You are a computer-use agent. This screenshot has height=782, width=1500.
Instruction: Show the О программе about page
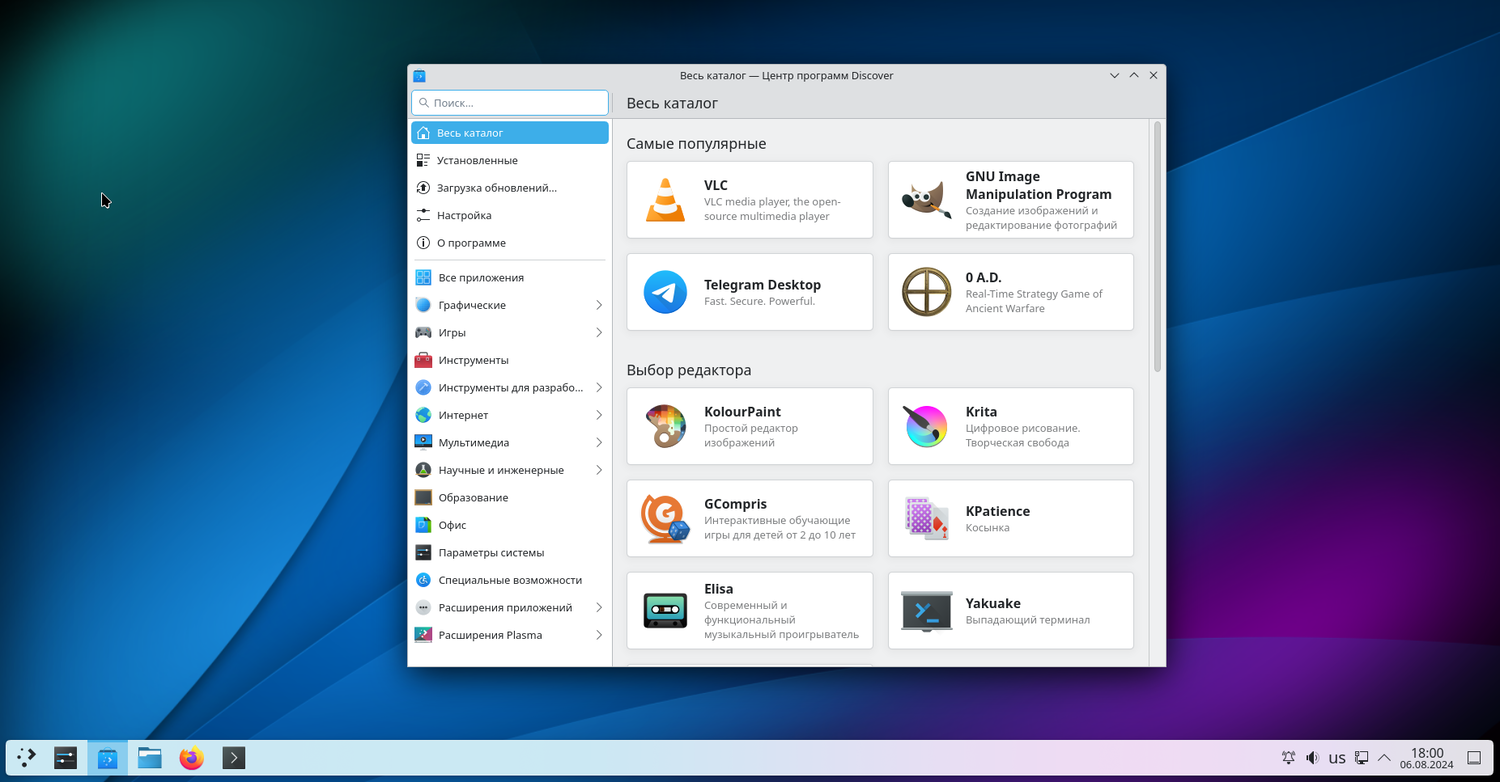[510, 243]
